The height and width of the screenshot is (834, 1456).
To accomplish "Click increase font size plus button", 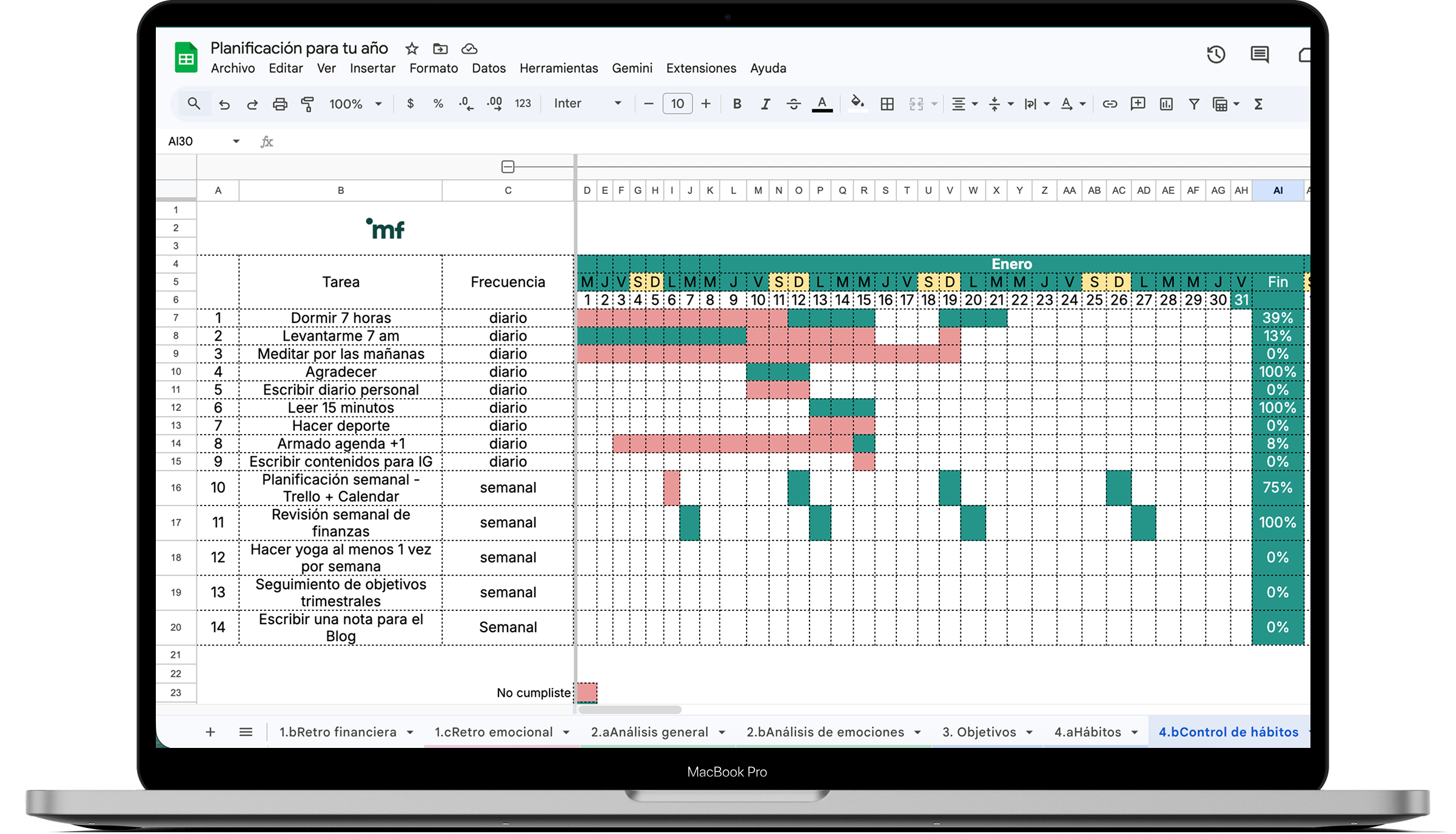I will click(x=706, y=104).
